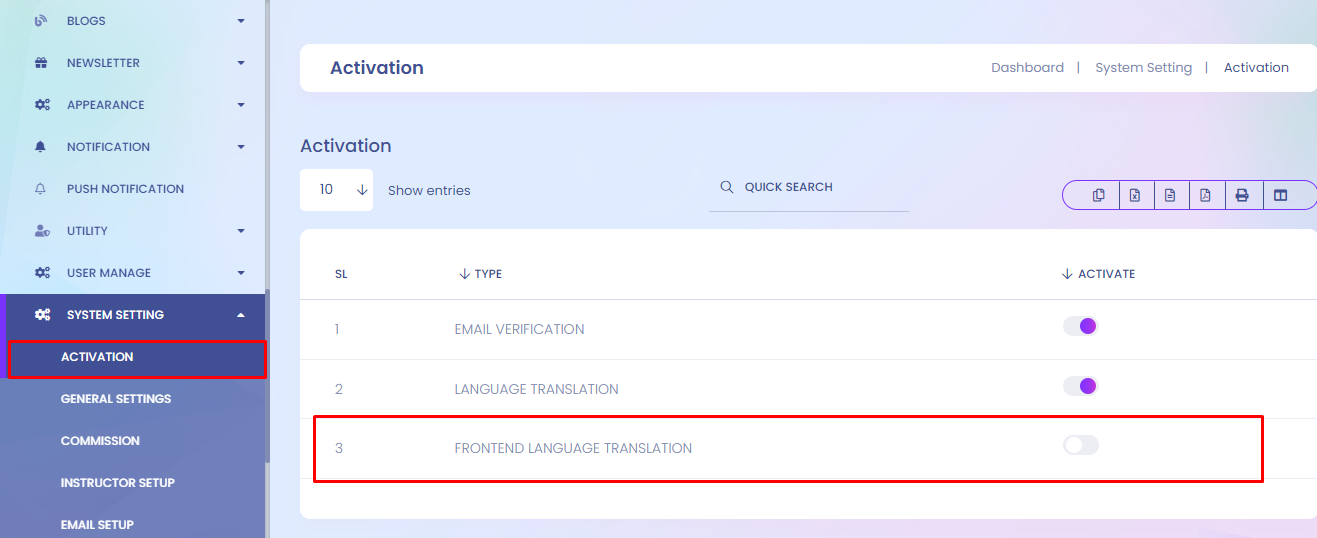This screenshot has height=538, width=1317.
Task: Click serial number 1 in table
Action: (x=337, y=329)
